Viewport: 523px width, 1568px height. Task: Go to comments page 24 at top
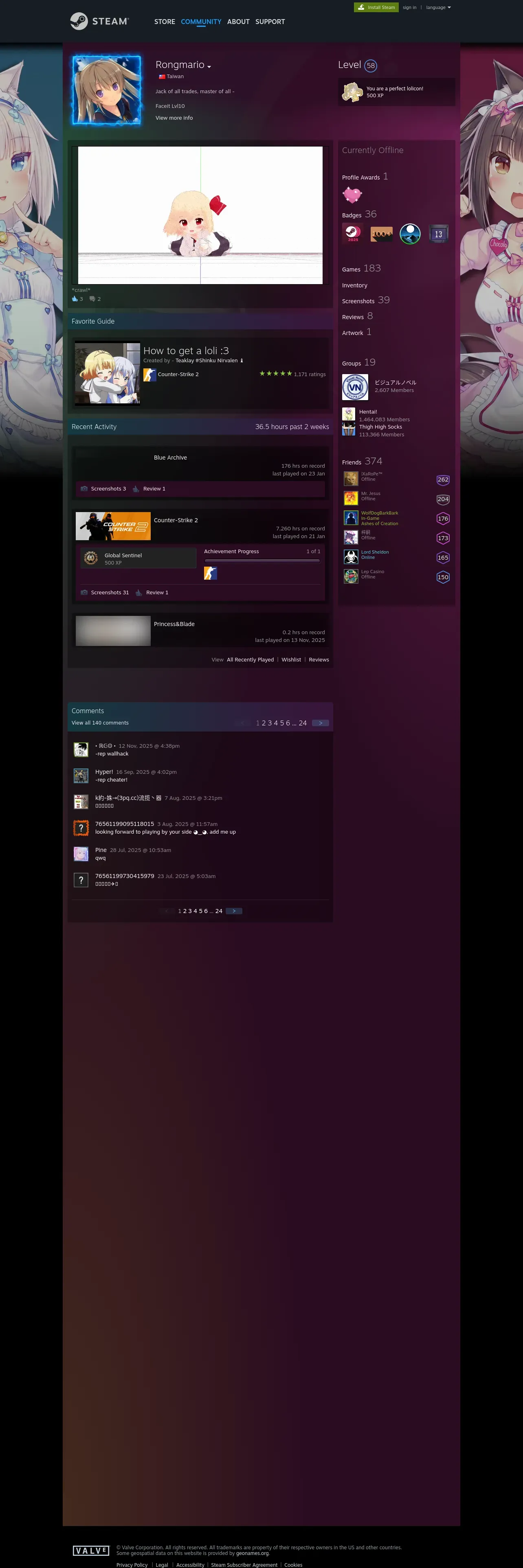[x=303, y=723]
